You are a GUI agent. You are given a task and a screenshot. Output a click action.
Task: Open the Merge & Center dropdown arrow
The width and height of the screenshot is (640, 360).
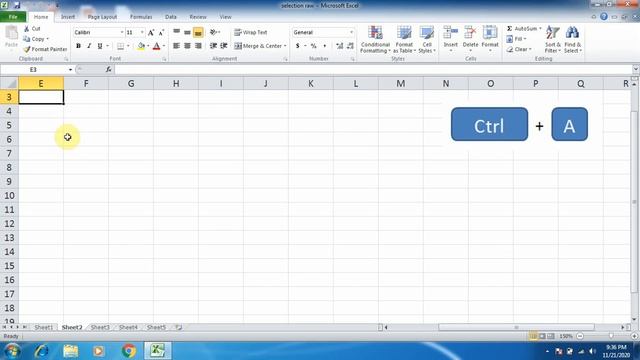tap(285, 46)
